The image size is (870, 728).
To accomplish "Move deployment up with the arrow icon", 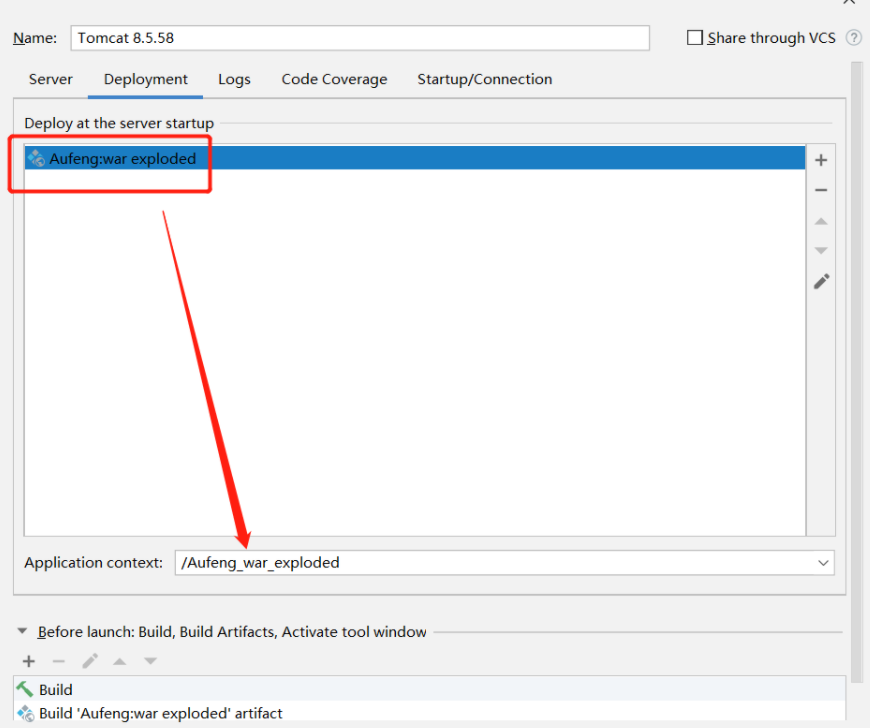I will pos(821,221).
